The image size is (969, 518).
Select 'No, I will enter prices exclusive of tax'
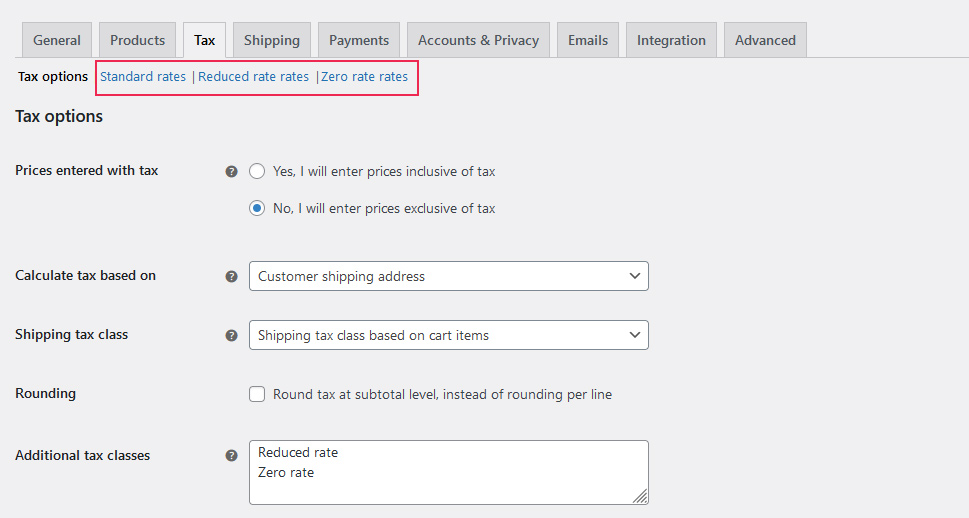(257, 209)
